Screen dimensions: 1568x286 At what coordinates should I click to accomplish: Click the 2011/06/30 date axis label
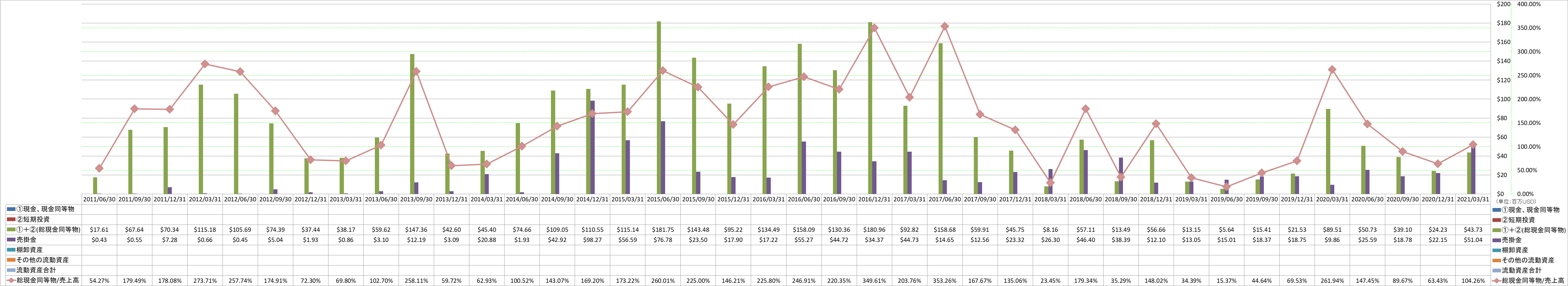pos(99,199)
